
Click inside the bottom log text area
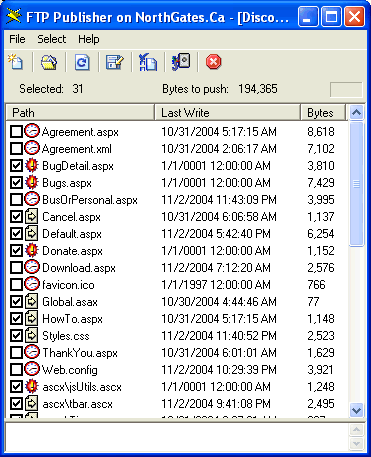tap(176, 437)
